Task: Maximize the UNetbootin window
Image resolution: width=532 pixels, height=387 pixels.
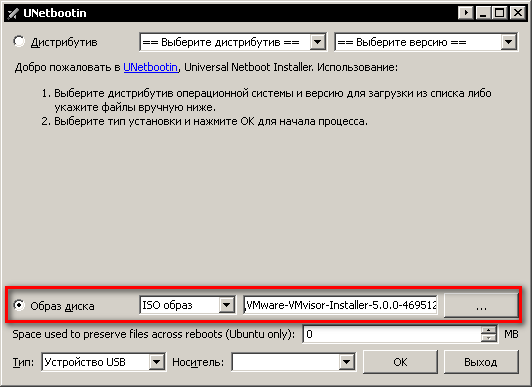Action: click(x=500, y=13)
